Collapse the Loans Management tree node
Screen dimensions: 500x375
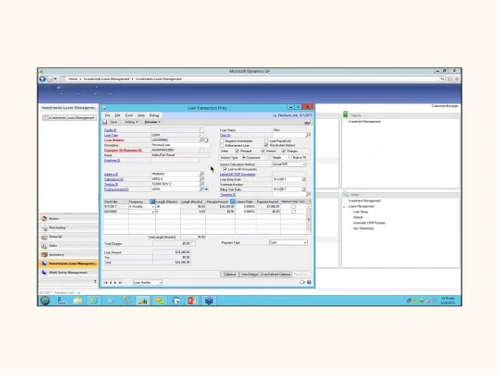pos(344,207)
